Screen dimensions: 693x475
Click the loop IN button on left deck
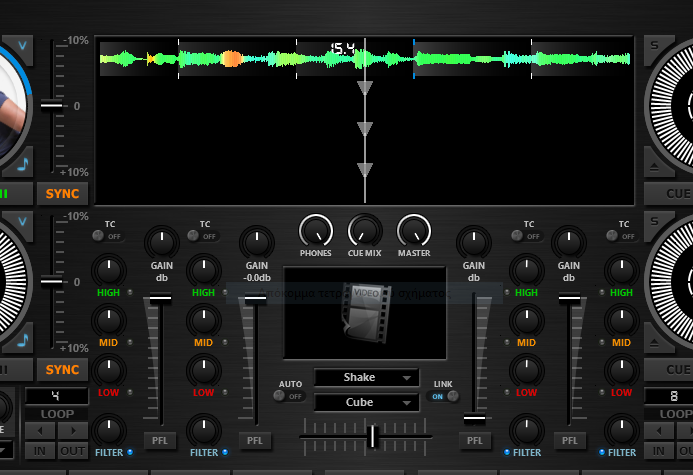(x=40, y=451)
